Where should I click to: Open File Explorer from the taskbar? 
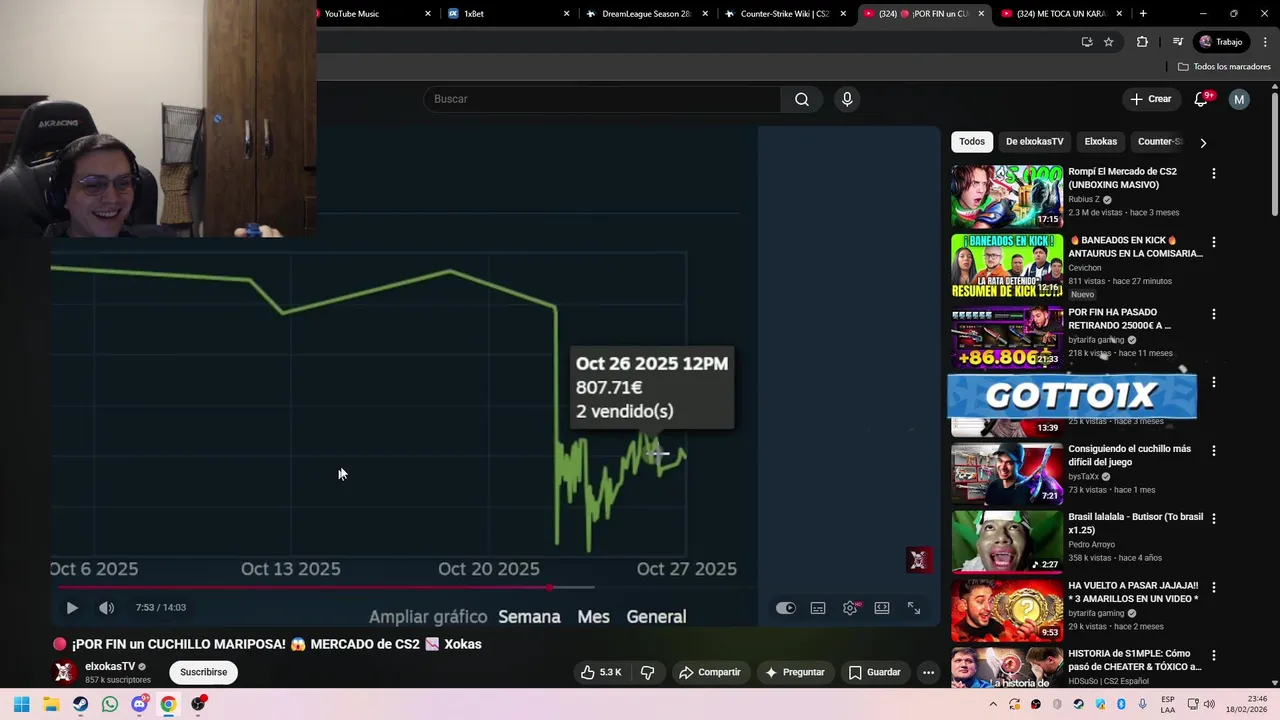(x=51, y=704)
